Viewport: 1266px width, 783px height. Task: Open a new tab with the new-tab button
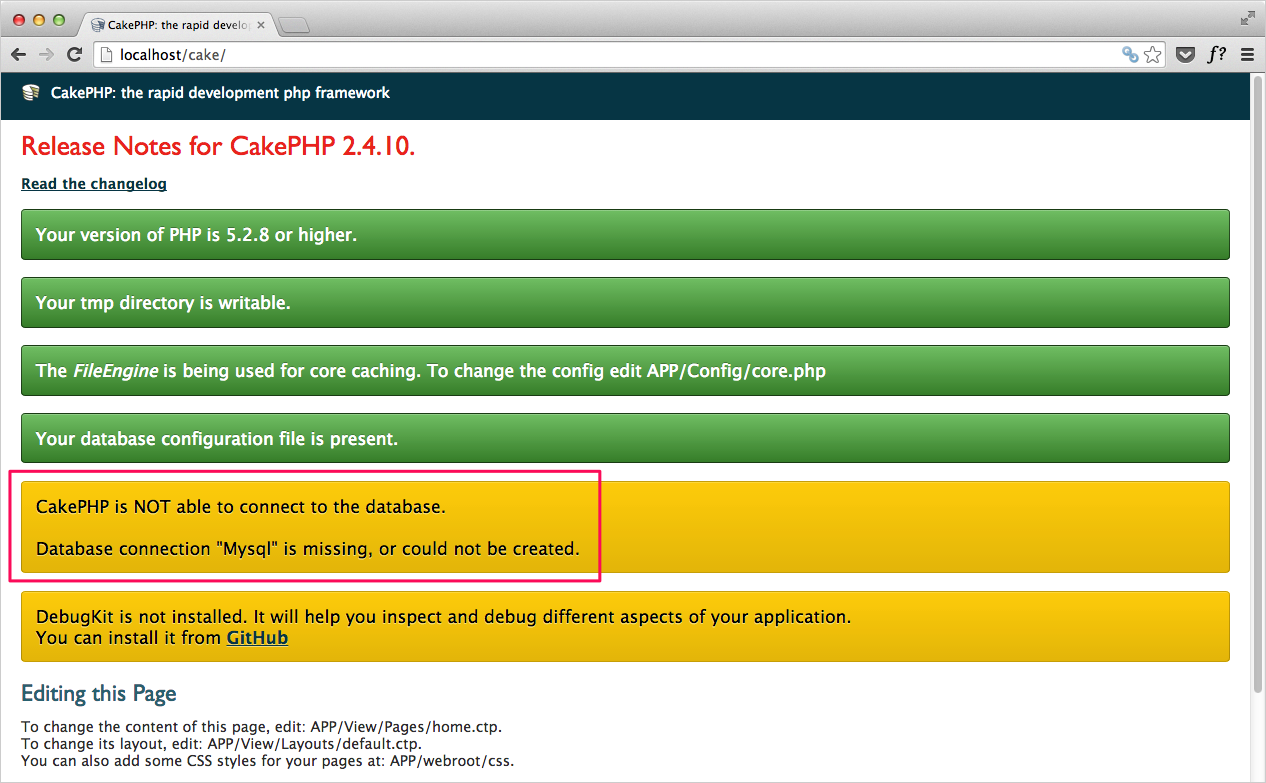tap(294, 26)
